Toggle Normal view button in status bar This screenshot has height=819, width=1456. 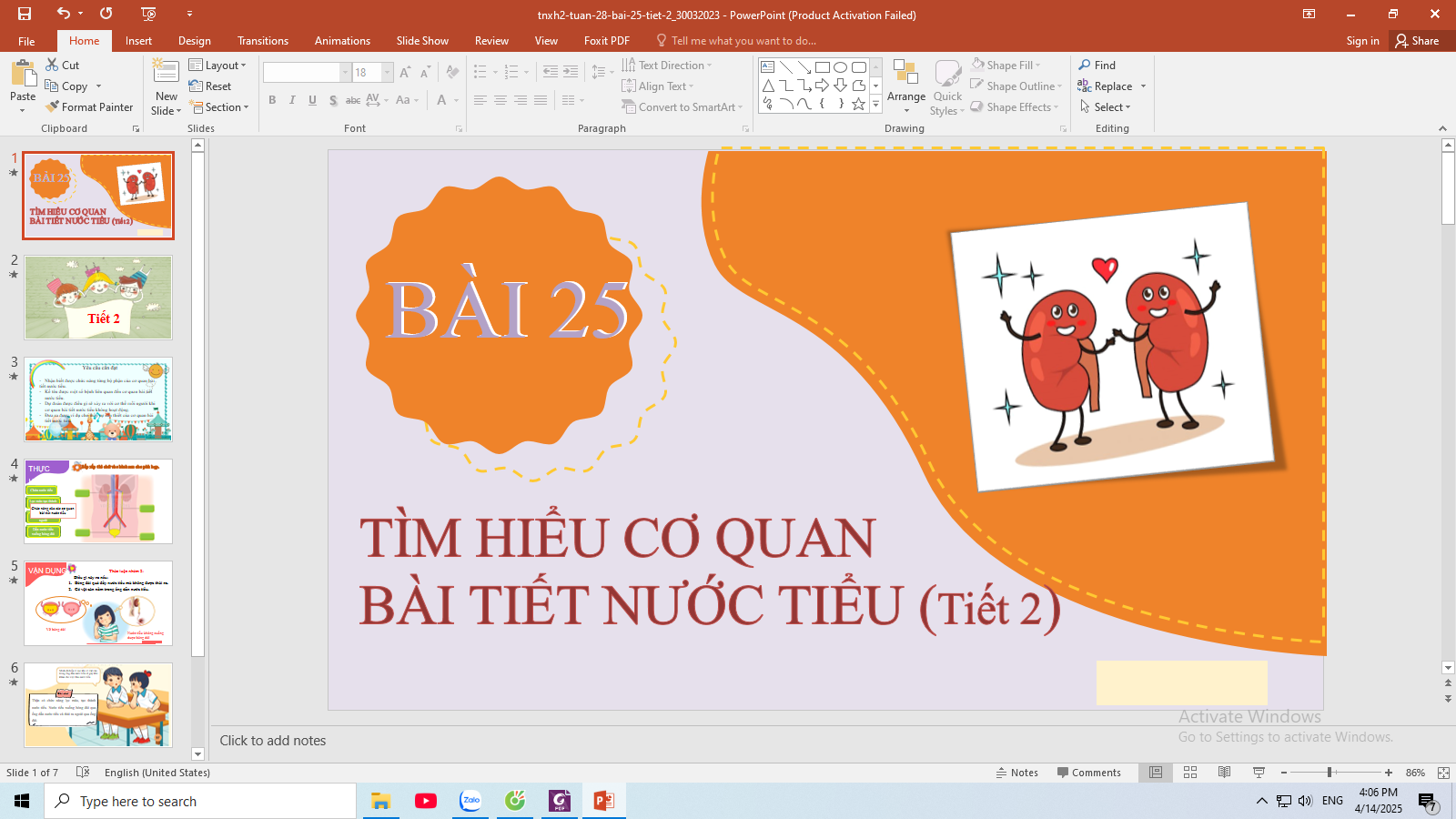click(x=1156, y=773)
